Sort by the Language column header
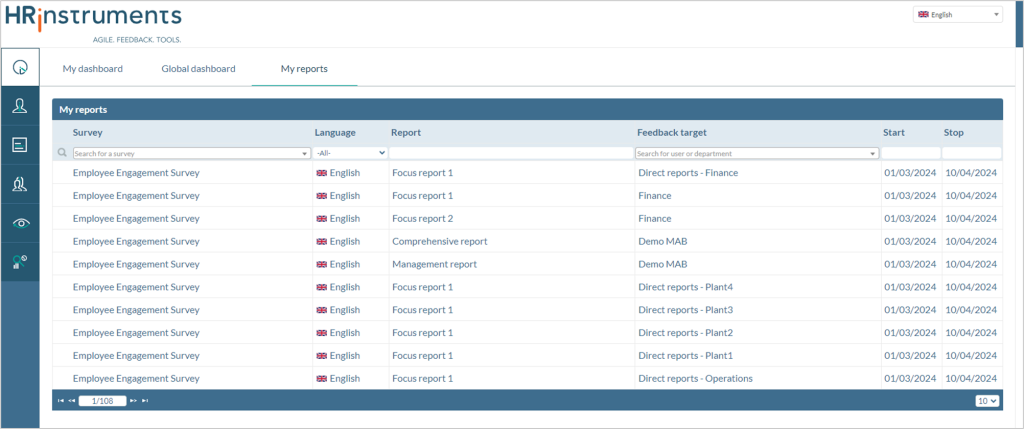The width and height of the screenshot is (1024, 429). point(335,133)
